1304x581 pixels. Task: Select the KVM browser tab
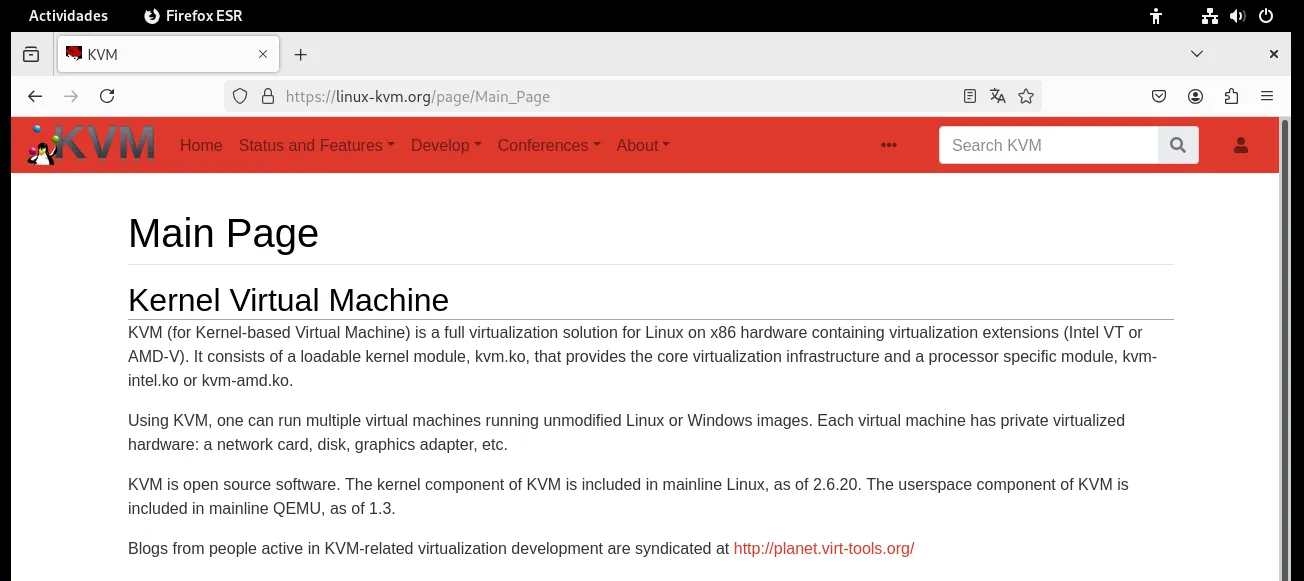click(160, 54)
